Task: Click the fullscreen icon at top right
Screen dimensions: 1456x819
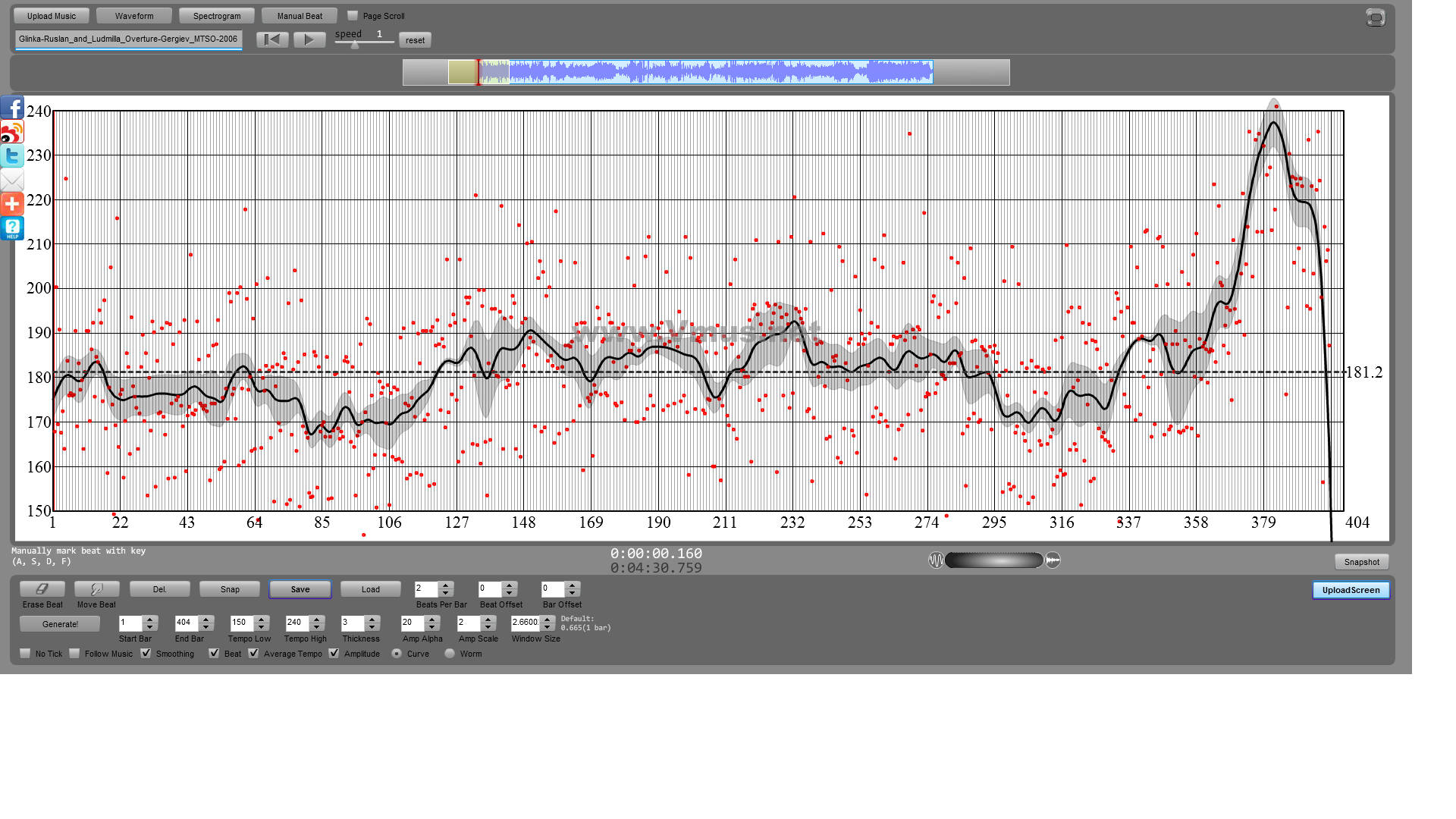Action: coord(1375,17)
